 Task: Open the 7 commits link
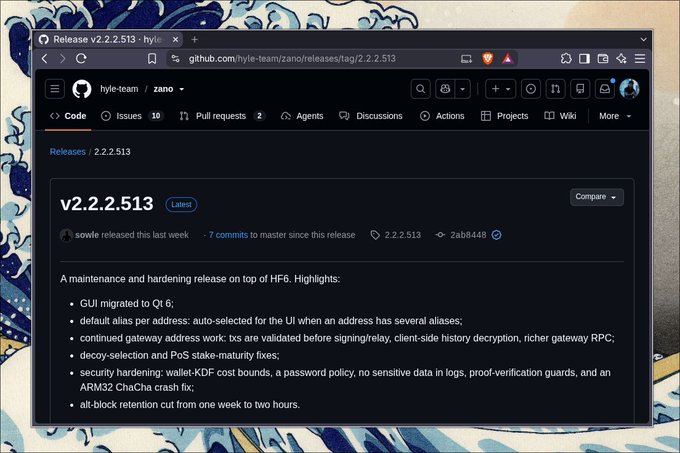point(228,235)
